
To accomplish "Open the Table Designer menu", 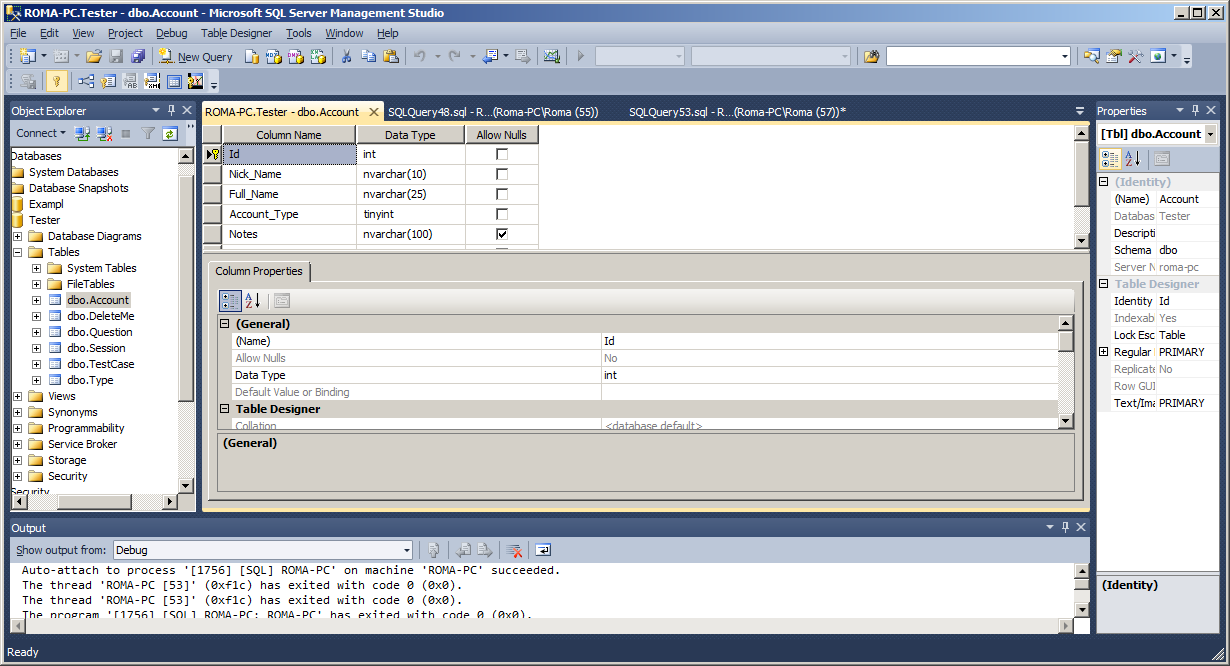I will [236, 33].
